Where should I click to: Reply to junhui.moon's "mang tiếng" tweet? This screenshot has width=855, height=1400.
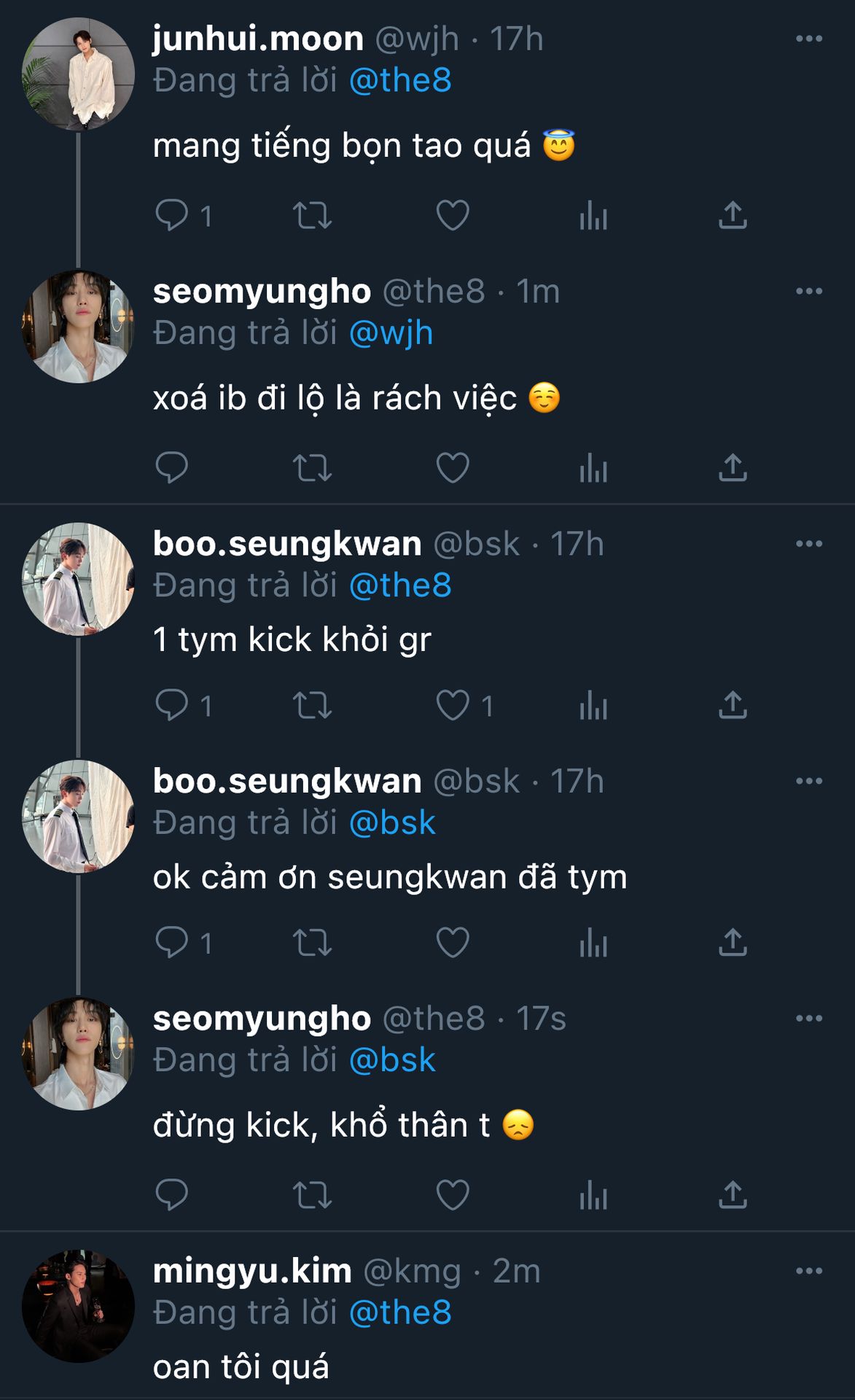pyautogui.click(x=172, y=216)
